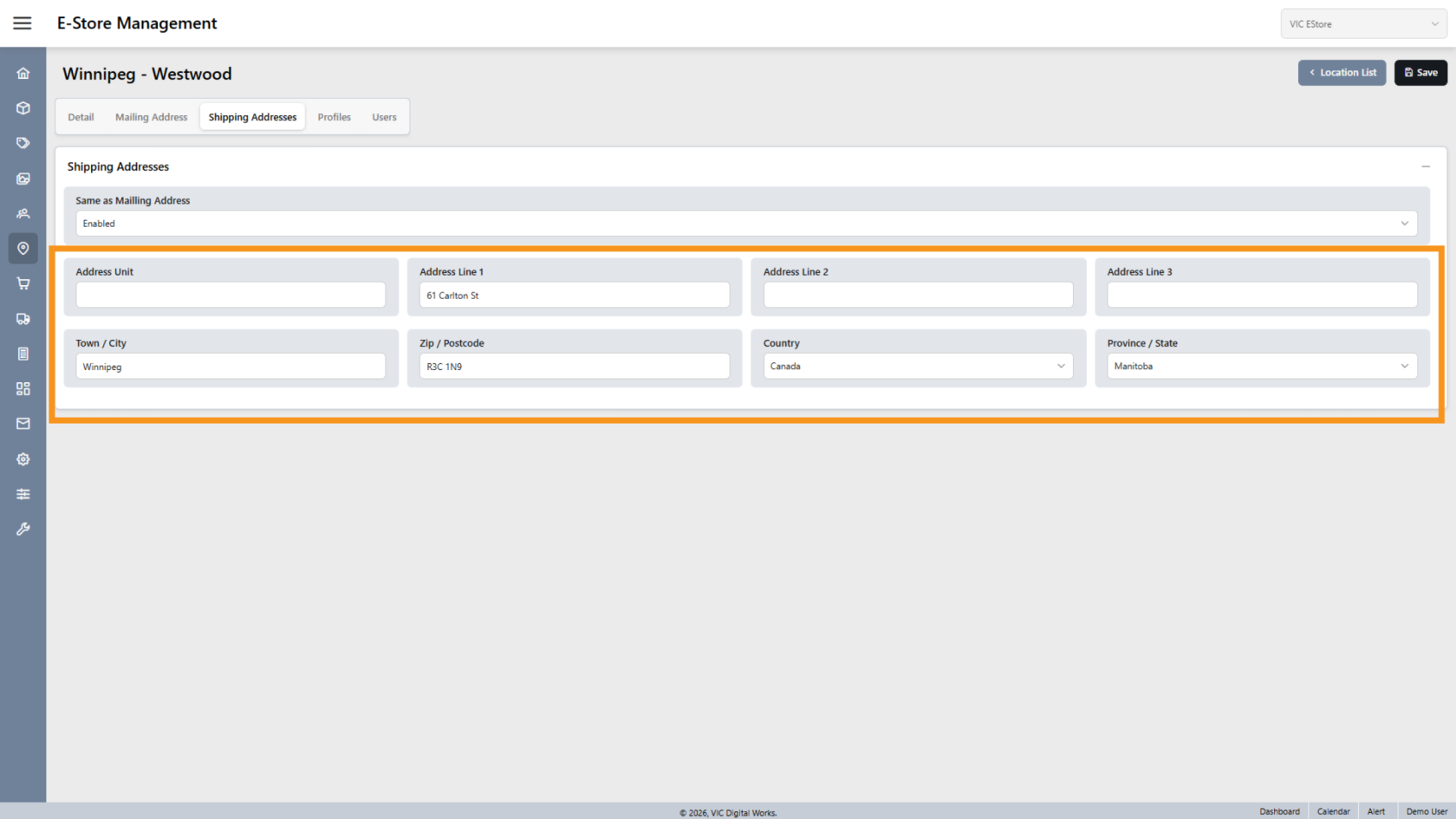Switch to the Mailing Address tab
This screenshot has width=1456, height=819.
151,117
